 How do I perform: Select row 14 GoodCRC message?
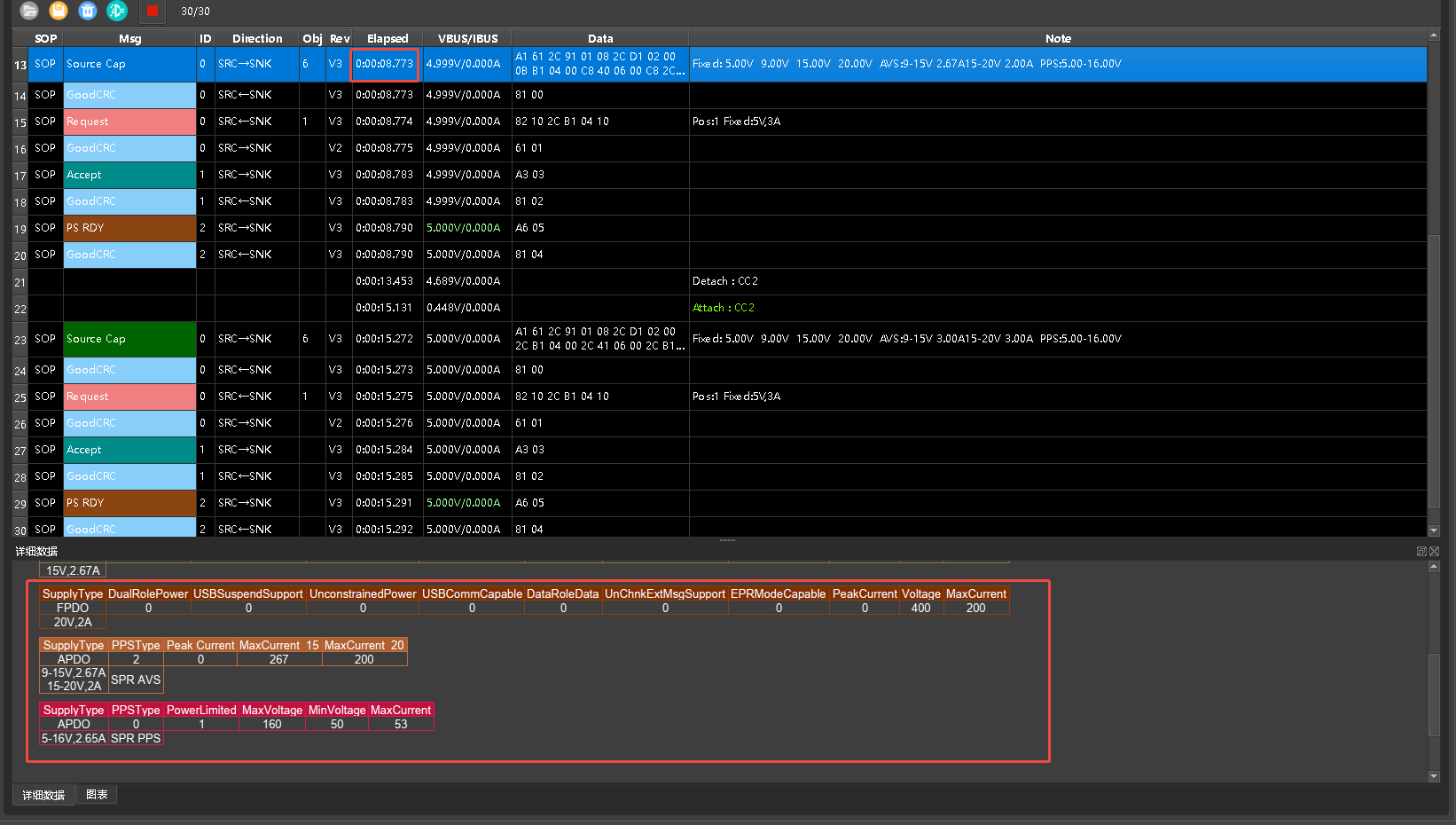click(x=129, y=95)
